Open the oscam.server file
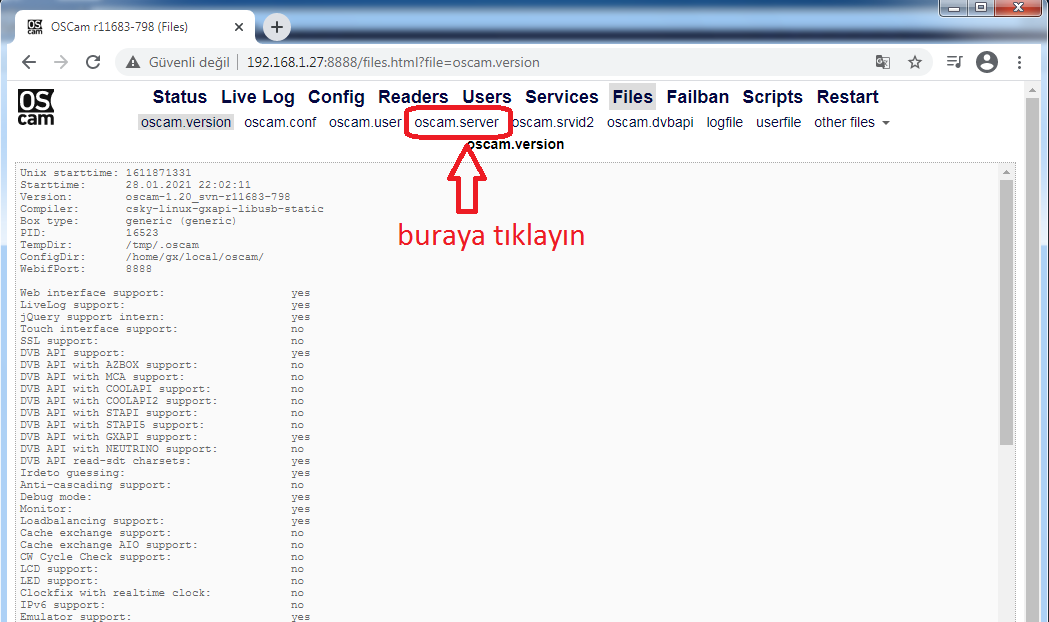The width and height of the screenshot is (1049, 622). 456,122
